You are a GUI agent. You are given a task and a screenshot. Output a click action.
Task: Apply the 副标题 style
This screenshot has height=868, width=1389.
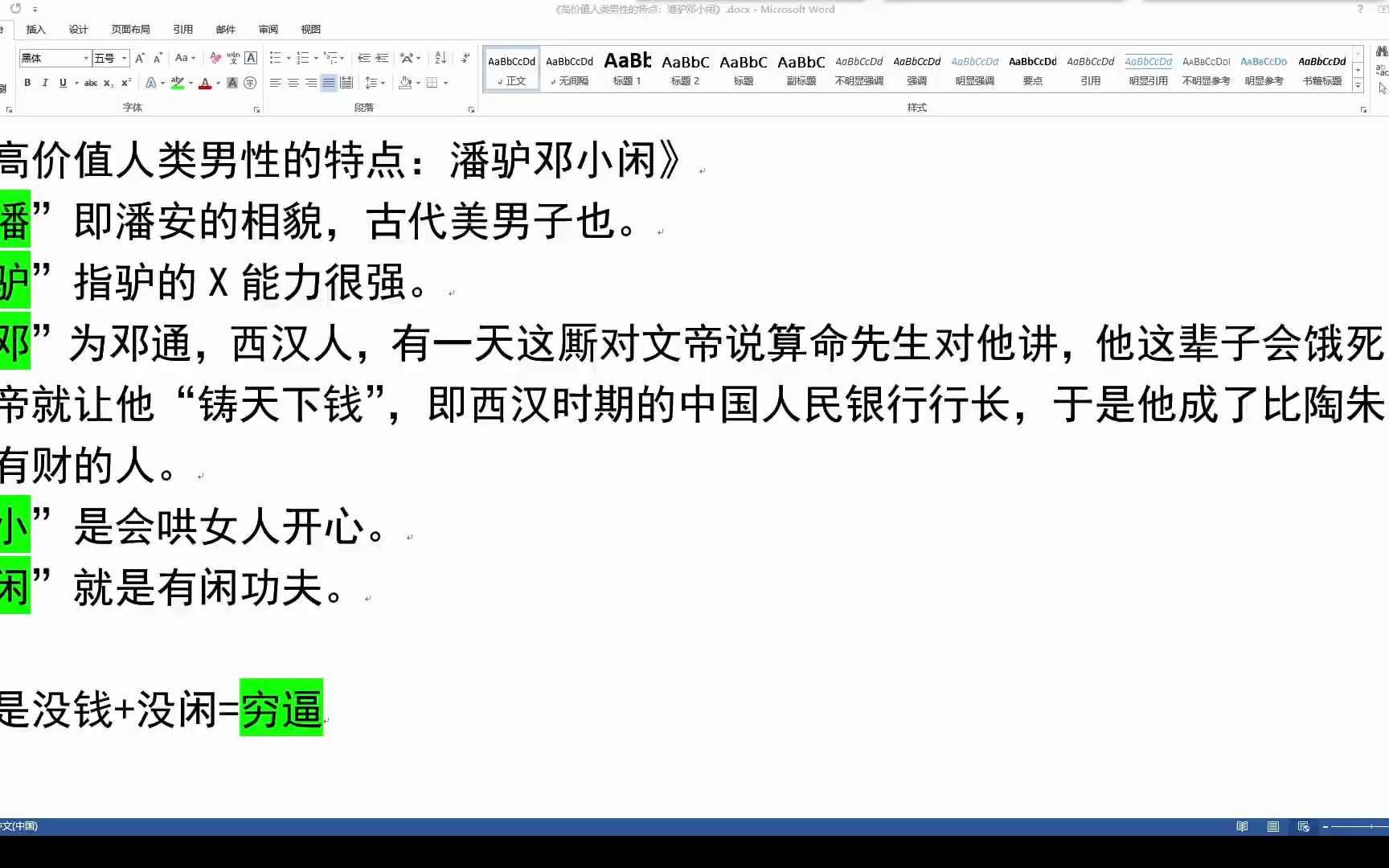pos(801,69)
